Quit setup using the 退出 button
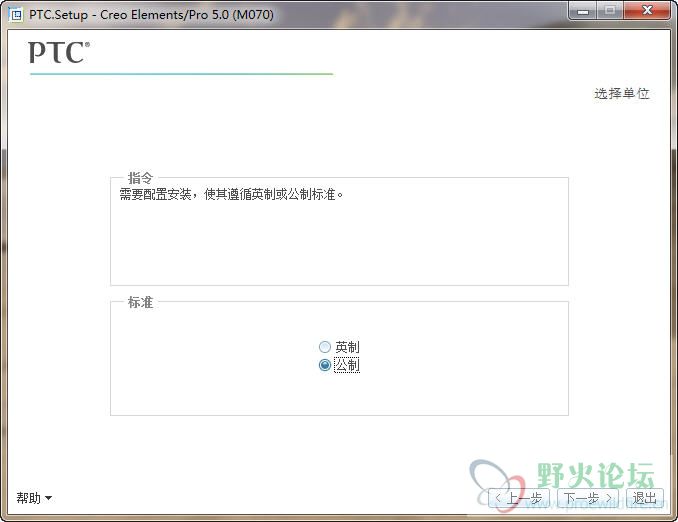Image resolution: width=678 pixels, height=522 pixels. tap(645, 499)
